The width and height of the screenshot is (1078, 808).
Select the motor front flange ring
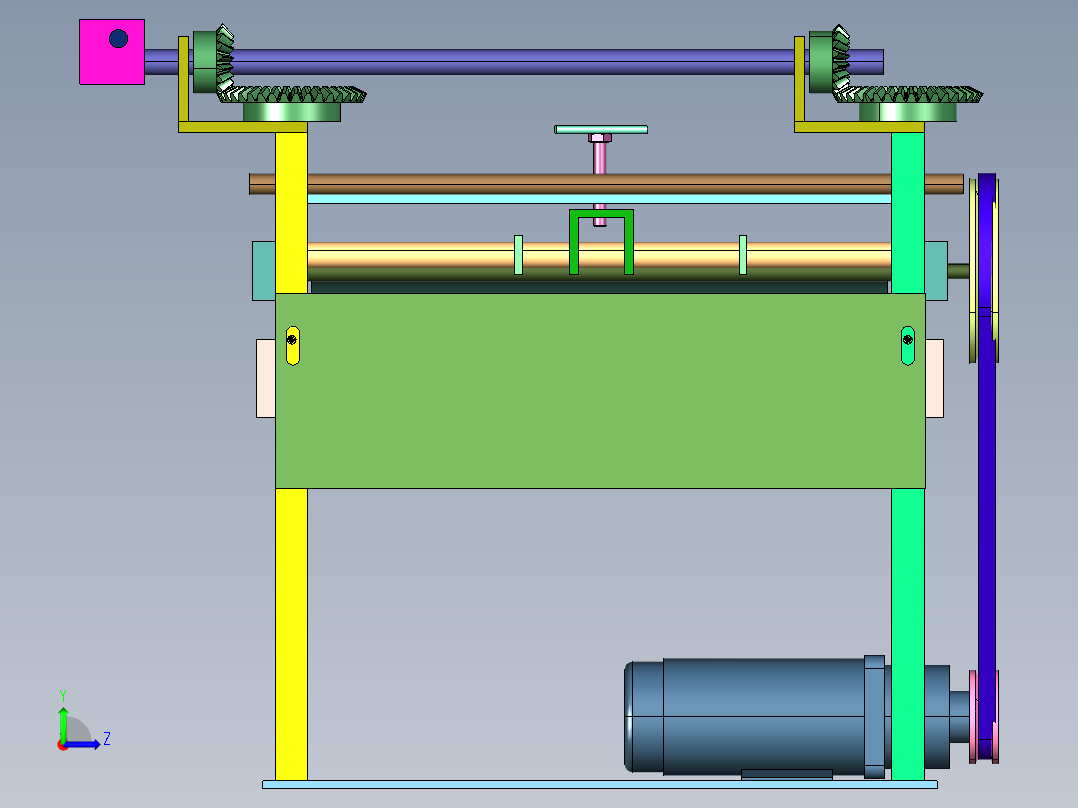(x=874, y=717)
